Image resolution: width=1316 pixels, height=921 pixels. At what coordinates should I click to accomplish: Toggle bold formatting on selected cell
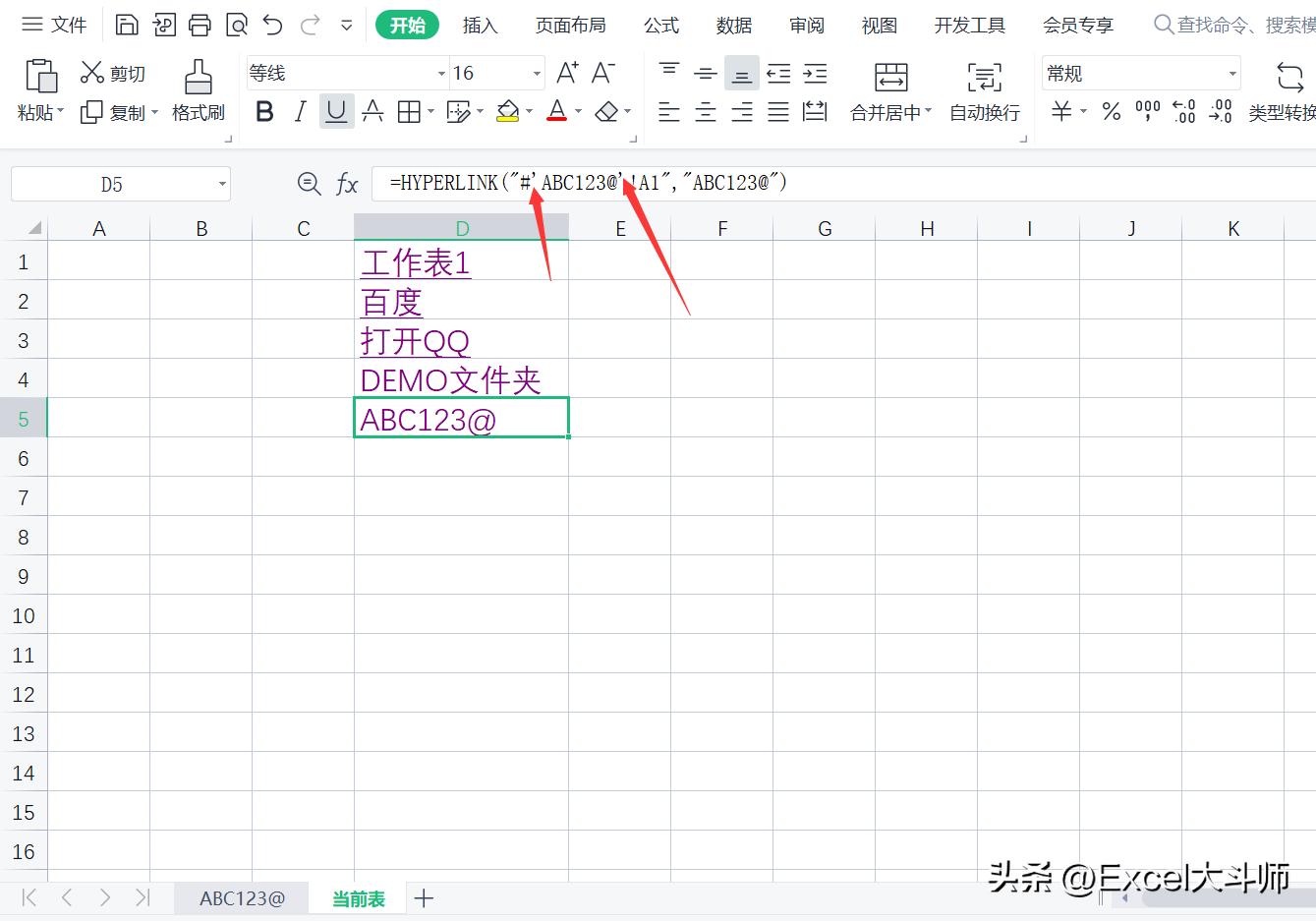[263, 111]
